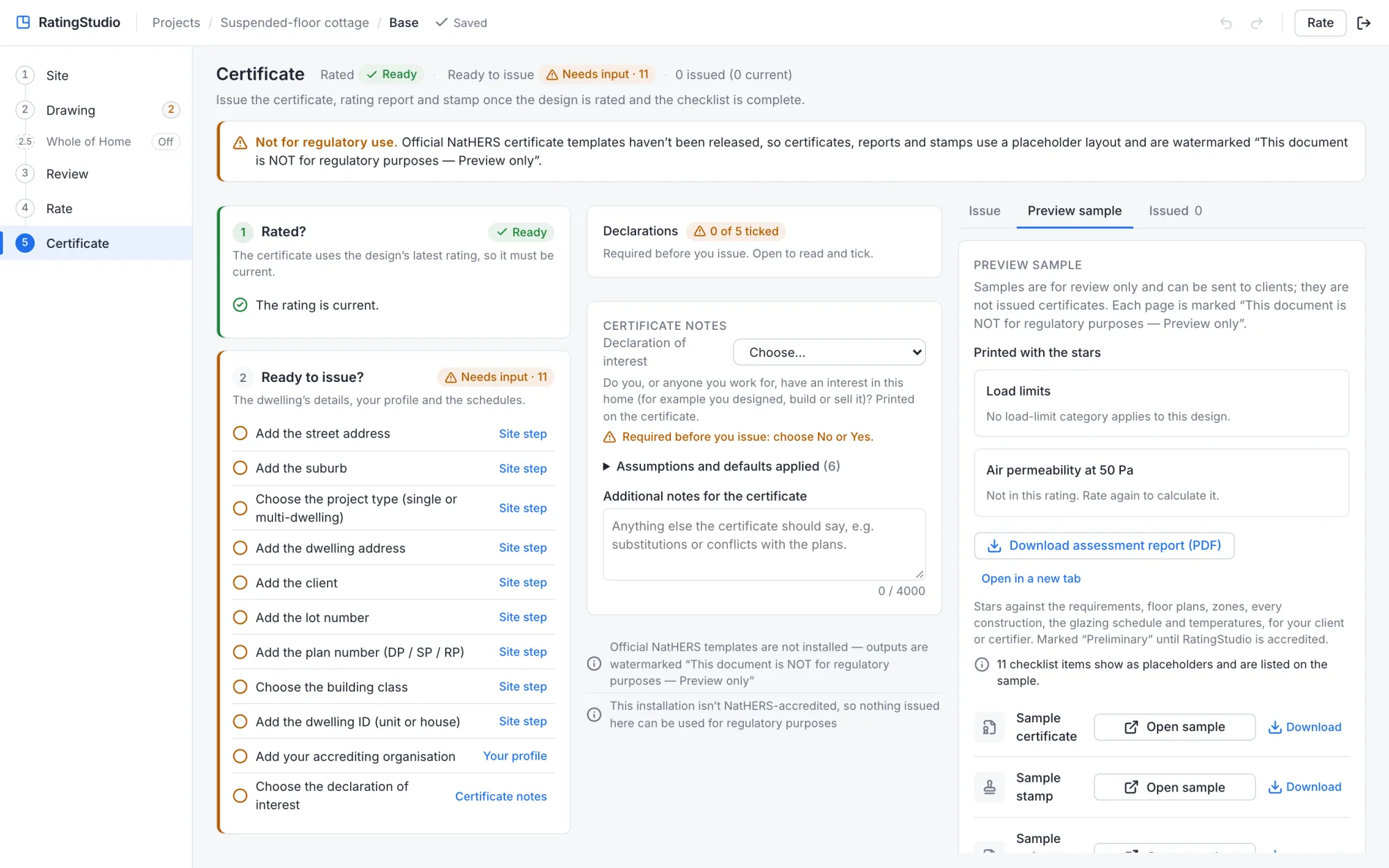
Task: Click the Sample certificate document icon
Action: (989, 727)
